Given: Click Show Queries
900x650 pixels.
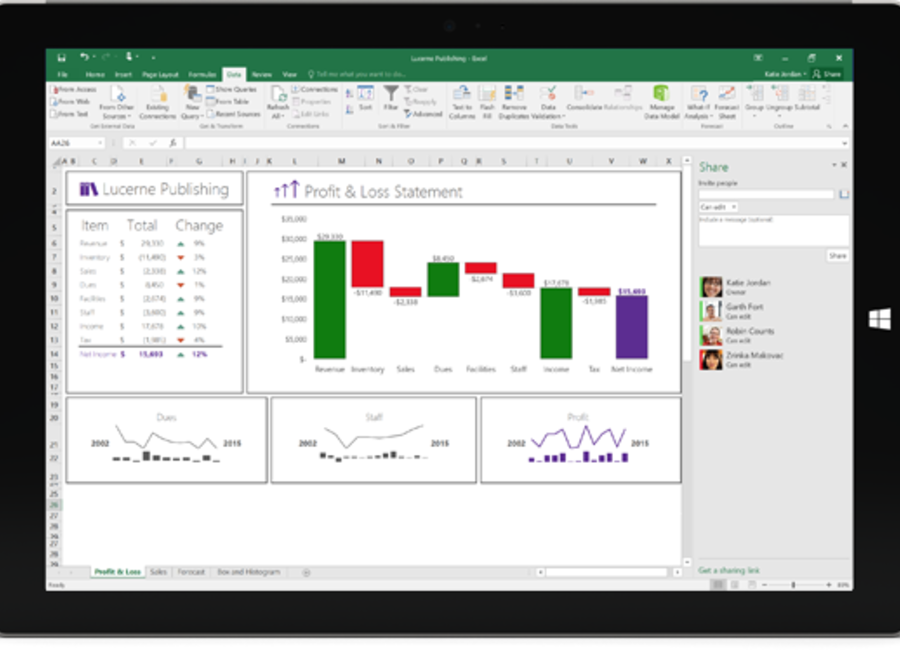Looking at the screenshot, I should (x=231, y=90).
